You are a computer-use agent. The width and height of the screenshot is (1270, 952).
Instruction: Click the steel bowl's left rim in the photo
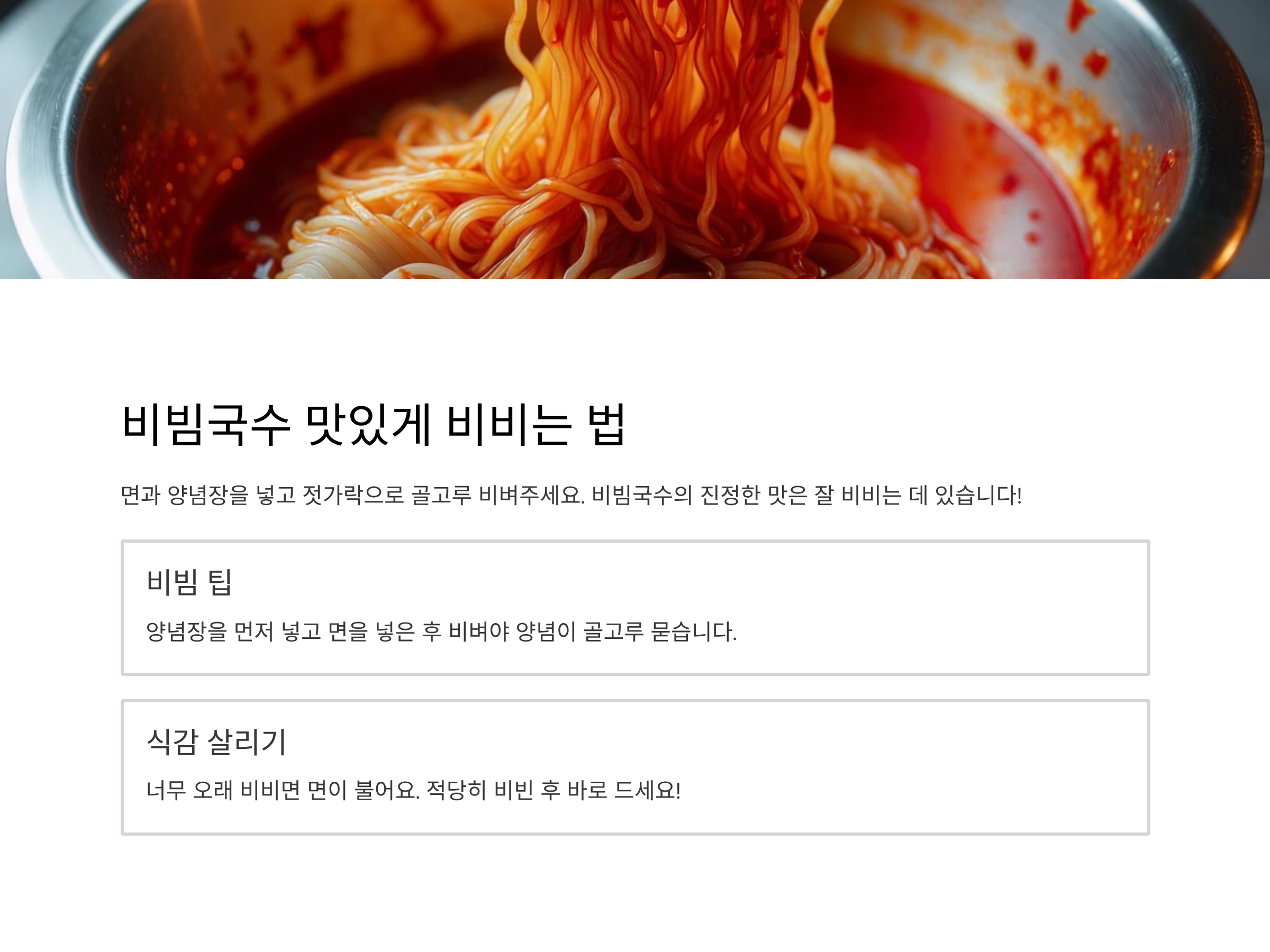coord(34,149)
